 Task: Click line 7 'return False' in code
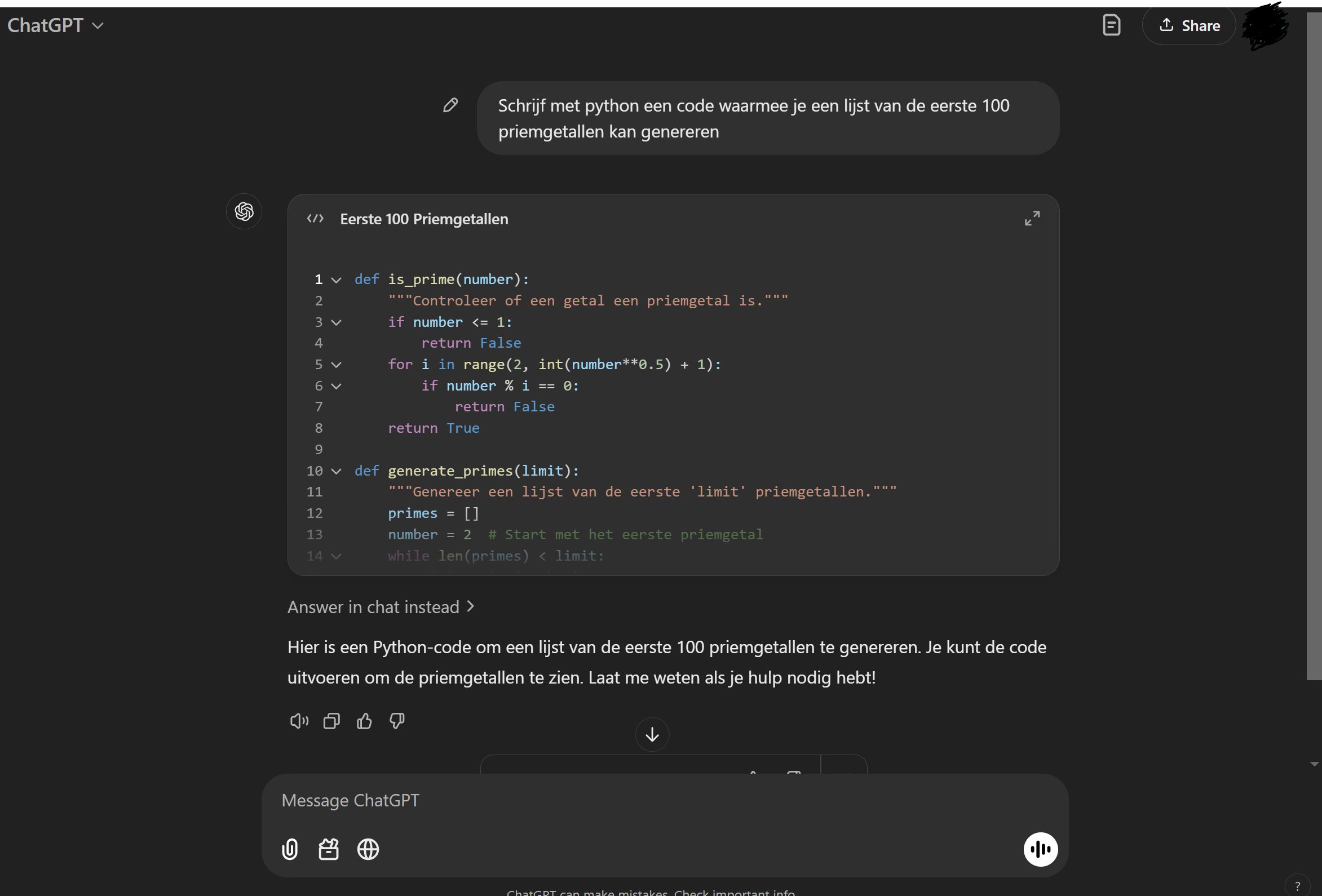click(505, 407)
